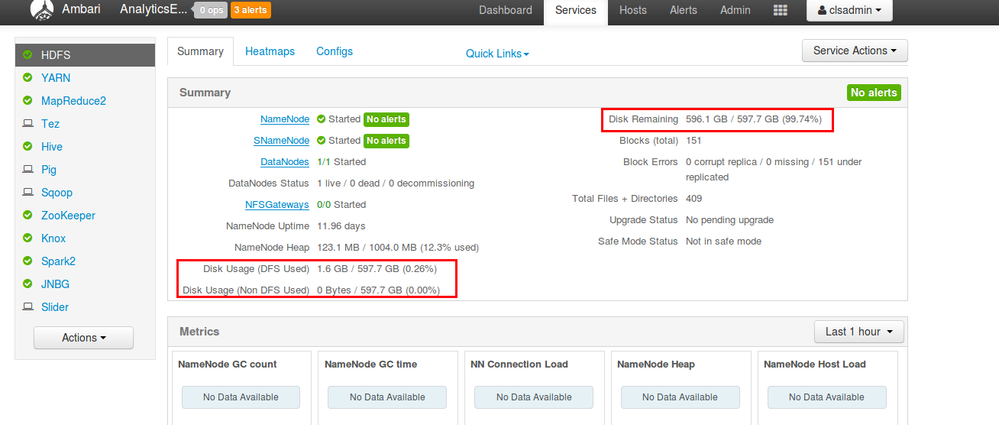999x425 pixels.
Task: Select the ZooKeeper service
Action: click(68, 215)
